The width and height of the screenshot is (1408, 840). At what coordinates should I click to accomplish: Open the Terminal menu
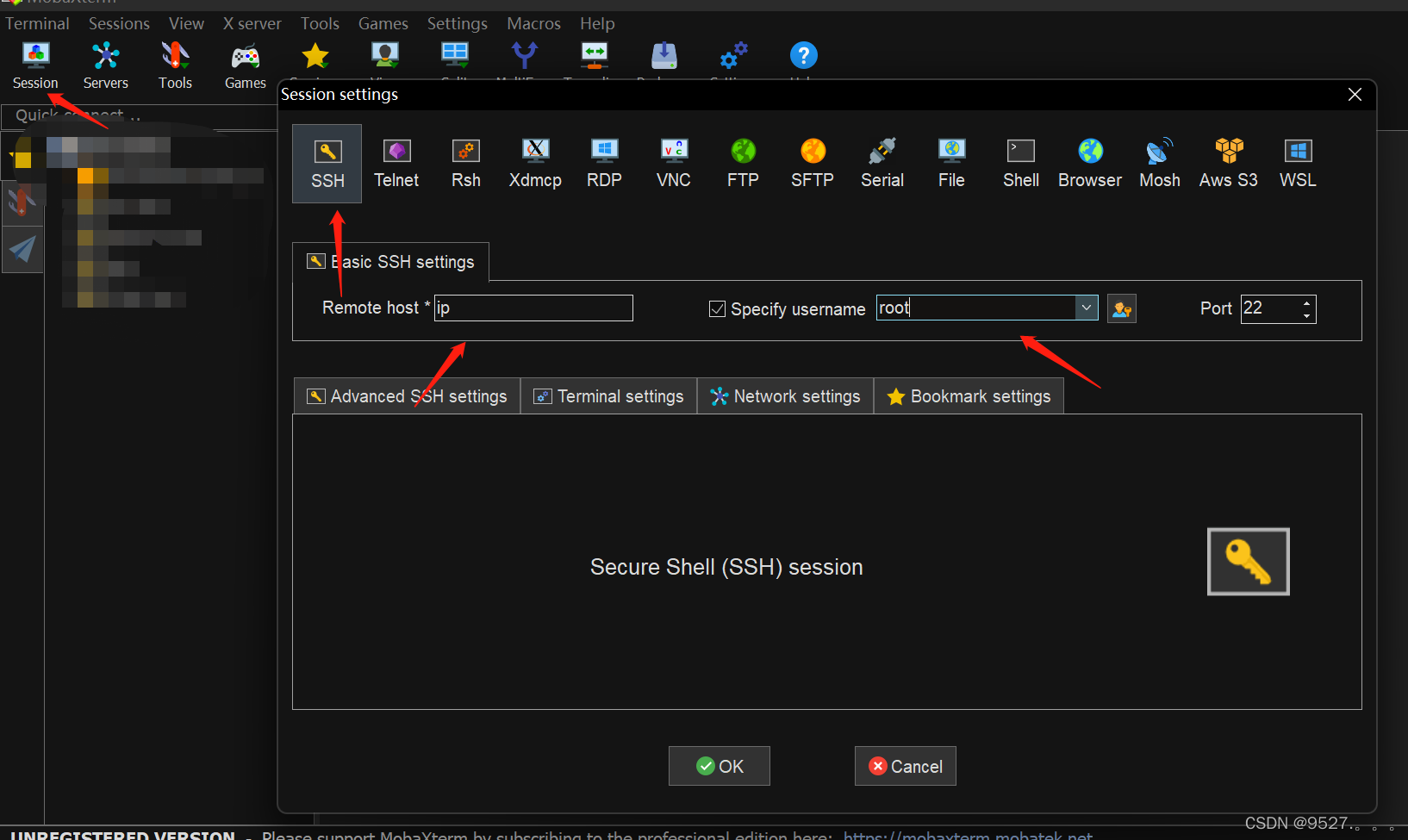click(x=37, y=23)
